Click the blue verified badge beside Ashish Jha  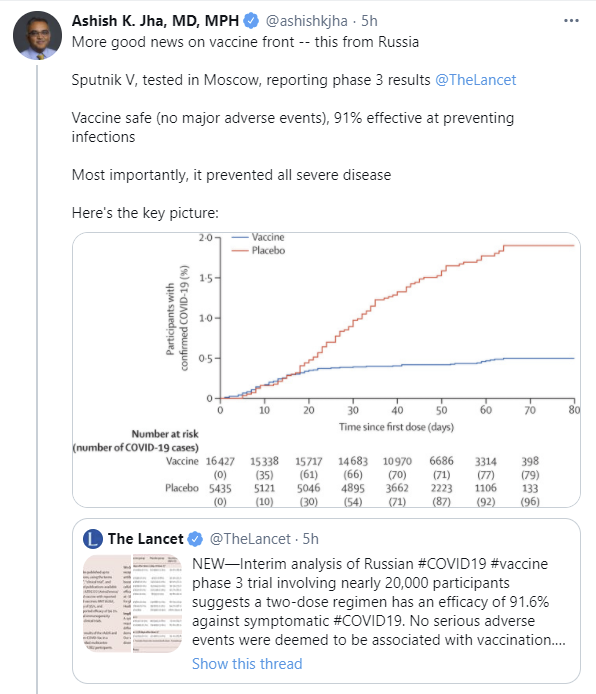(251, 21)
